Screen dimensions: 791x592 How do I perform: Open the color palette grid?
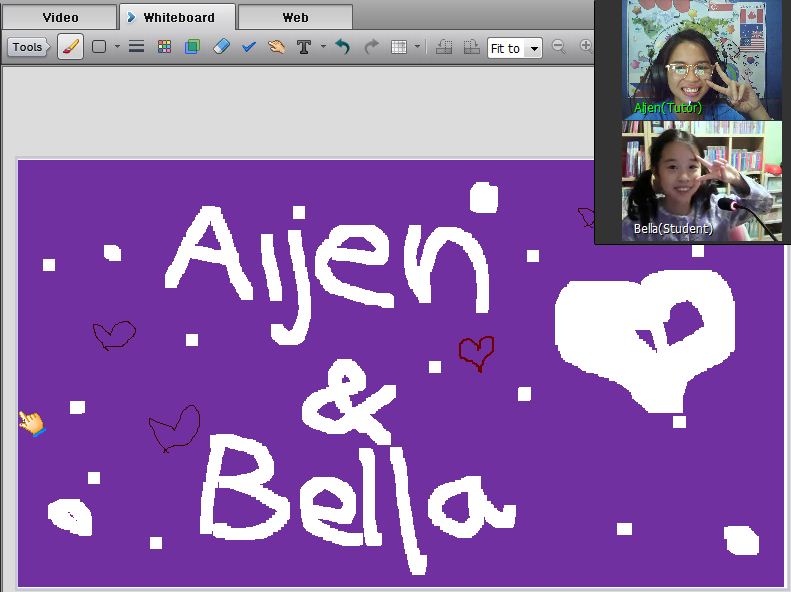click(x=165, y=47)
